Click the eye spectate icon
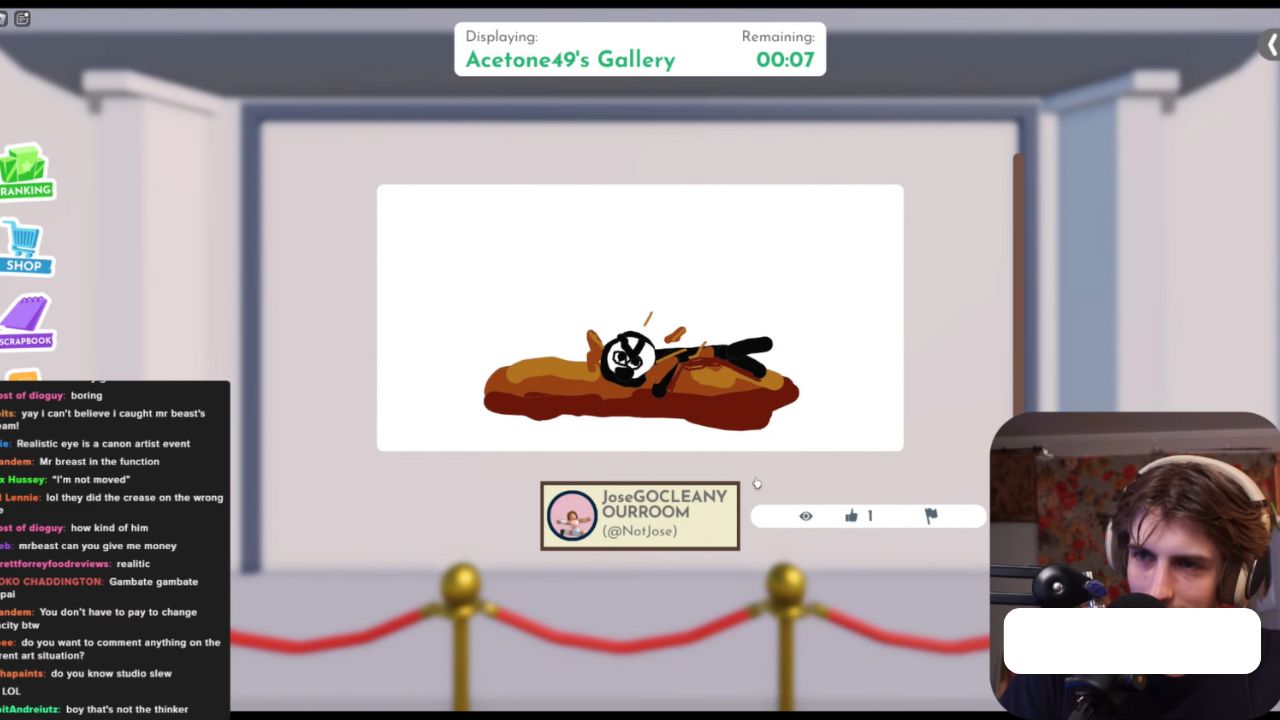The height and width of the screenshot is (720, 1280). tap(806, 516)
